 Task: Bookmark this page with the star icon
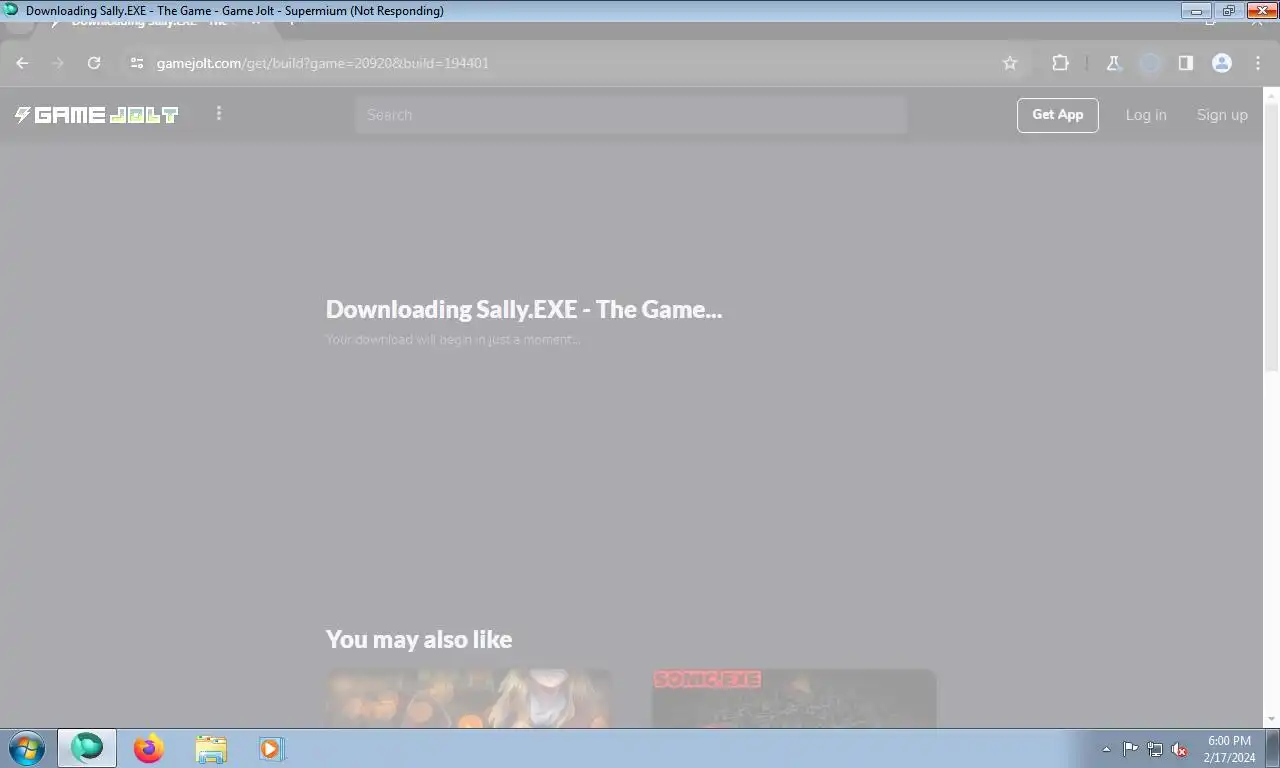tap(1010, 63)
